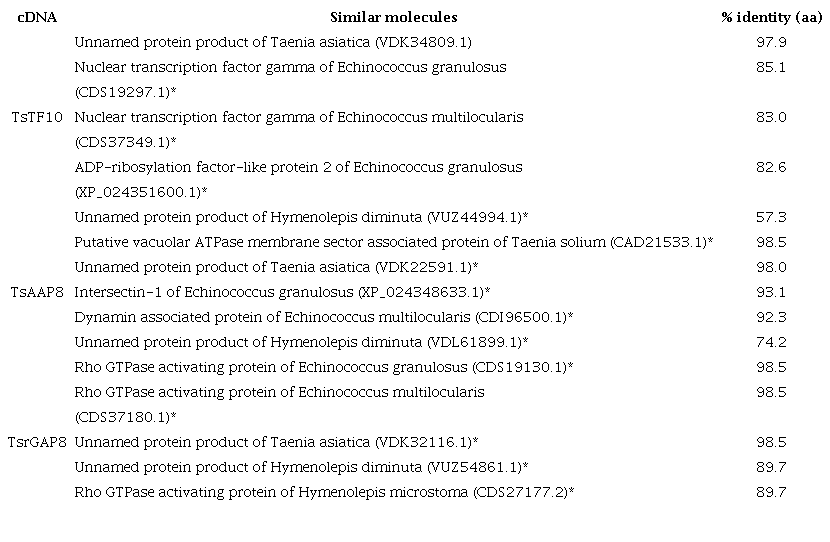Click the Taenia asiatica VDK34809.1 entry
The height and width of the screenshot is (542, 830).
[273, 43]
